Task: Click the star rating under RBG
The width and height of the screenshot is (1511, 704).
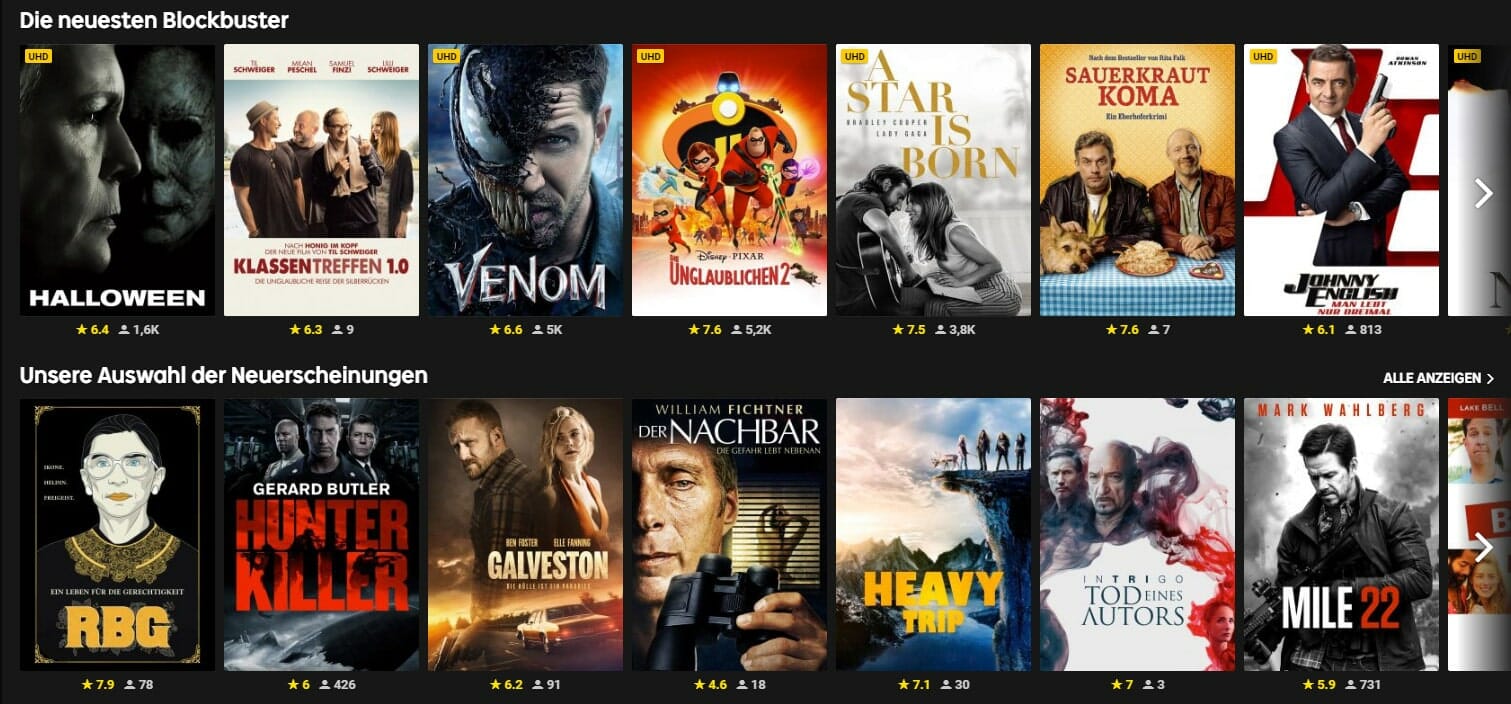Action: (x=98, y=685)
